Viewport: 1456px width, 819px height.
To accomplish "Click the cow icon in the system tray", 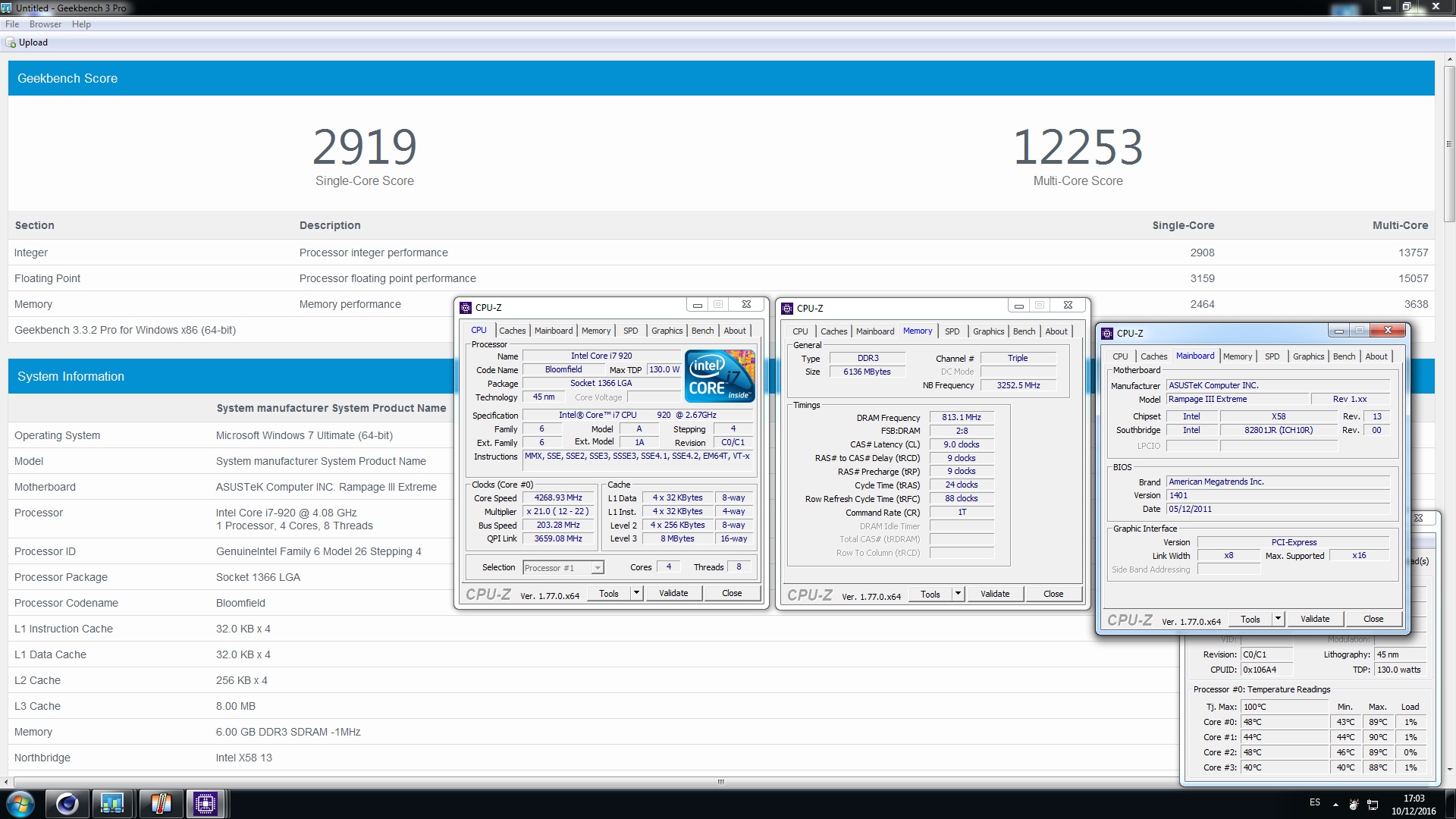I will 1353,804.
